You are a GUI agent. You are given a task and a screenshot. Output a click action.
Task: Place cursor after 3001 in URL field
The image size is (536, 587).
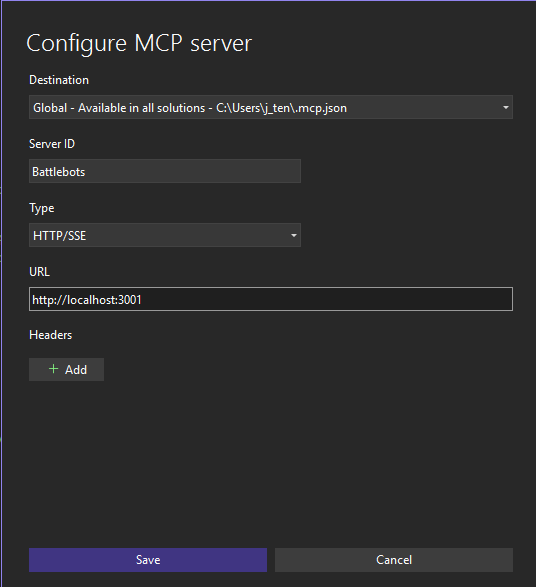(x=142, y=299)
